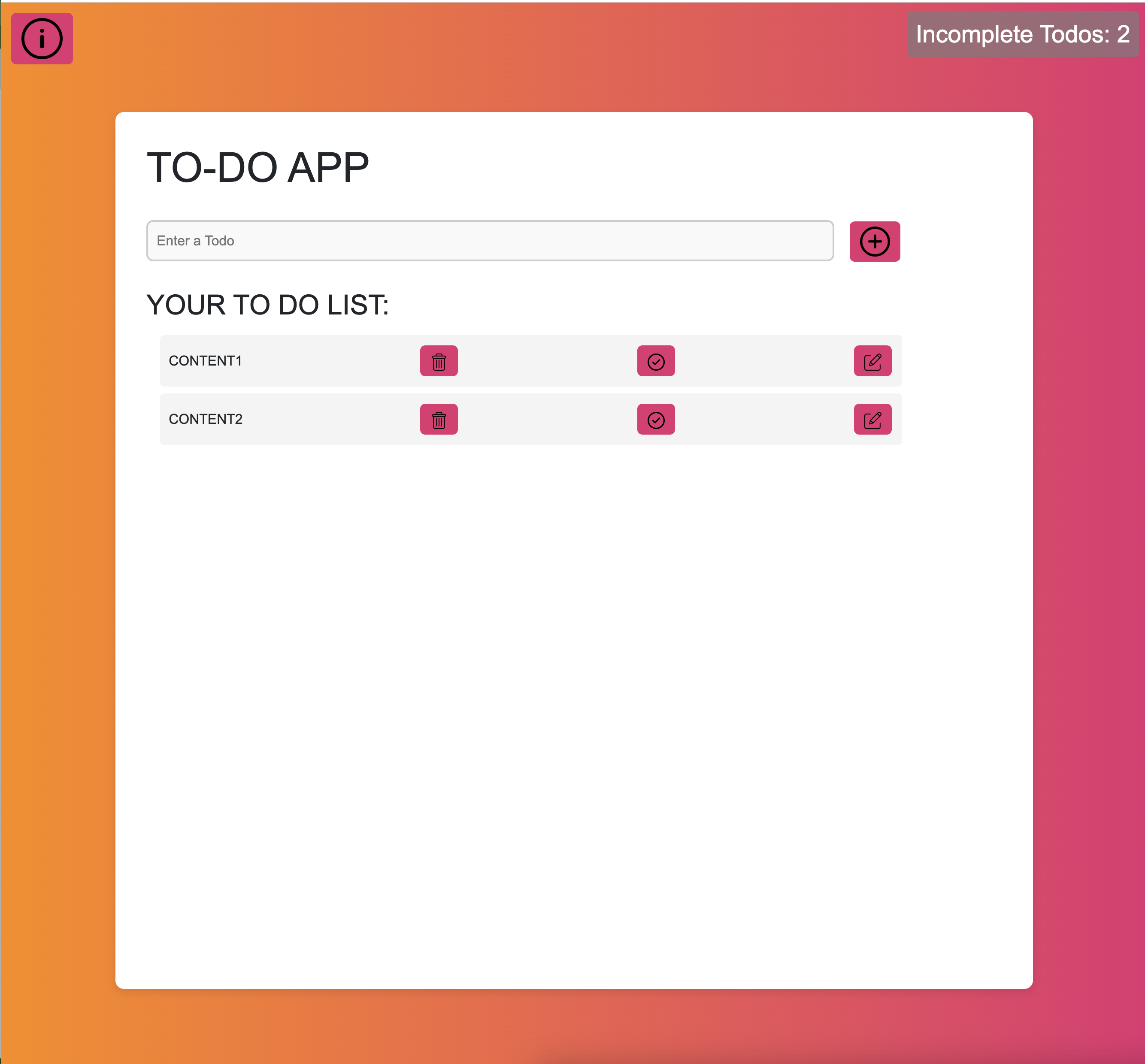Click the number 2 in Incomplete Todos
1145x1064 pixels.
1123,35
